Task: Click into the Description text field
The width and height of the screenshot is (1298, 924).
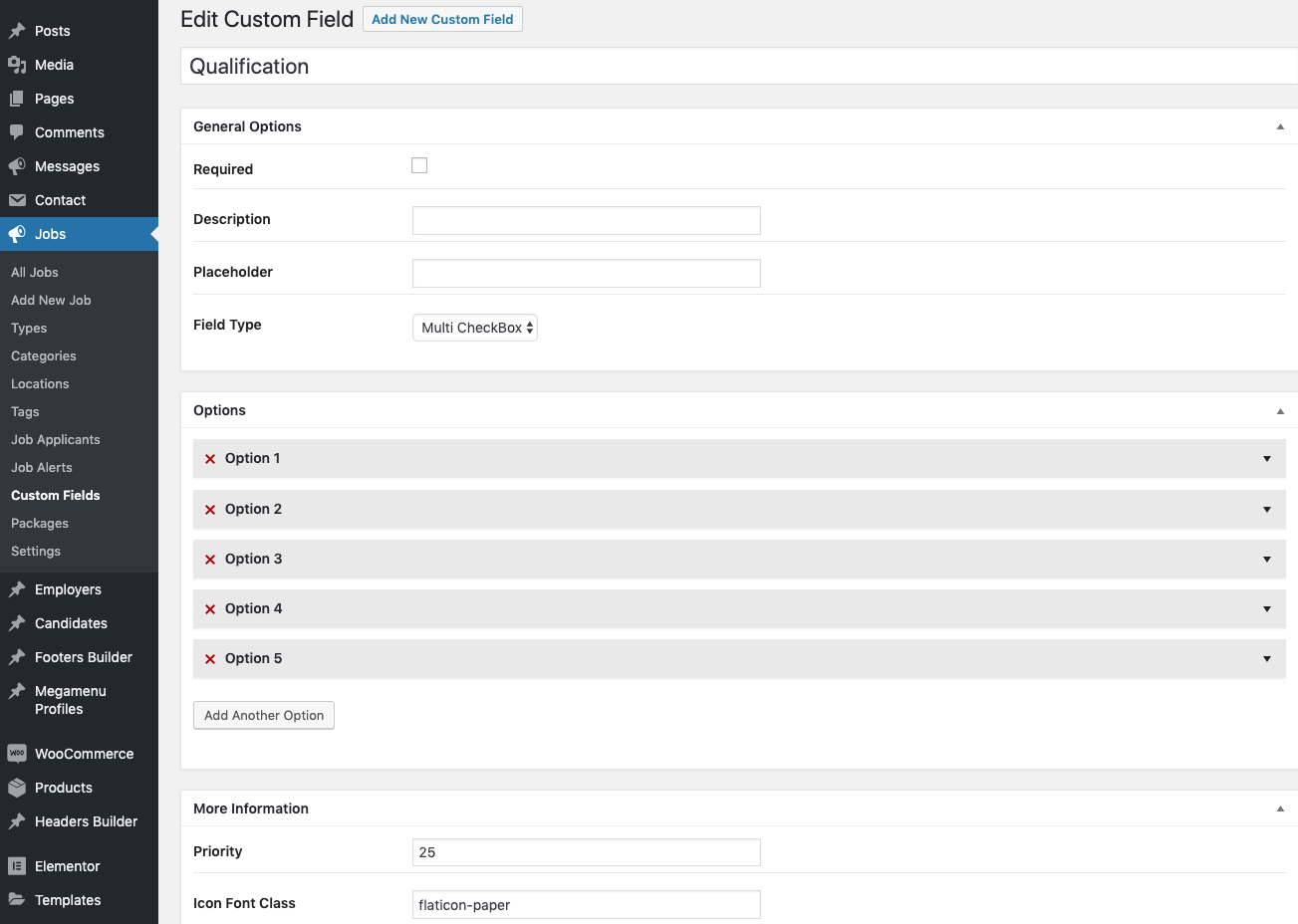Action: coord(587,221)
